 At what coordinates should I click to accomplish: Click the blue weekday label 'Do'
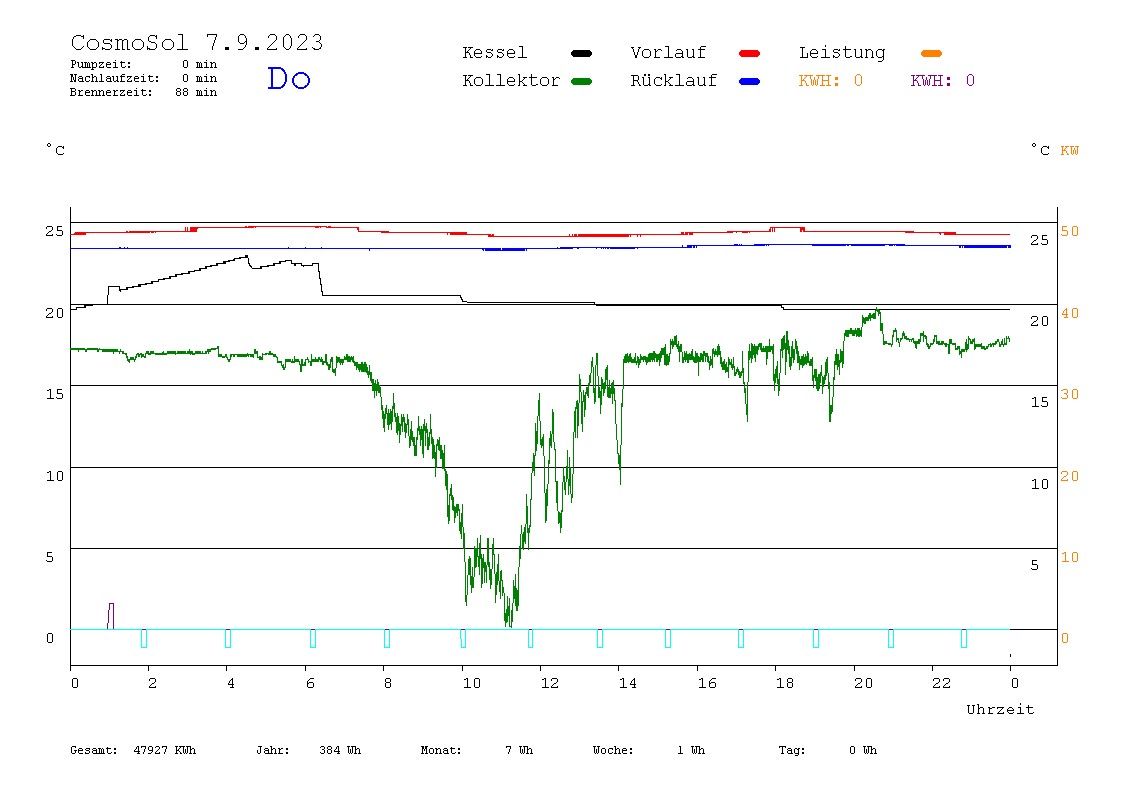pyautogui.click(x=288, y=78)
